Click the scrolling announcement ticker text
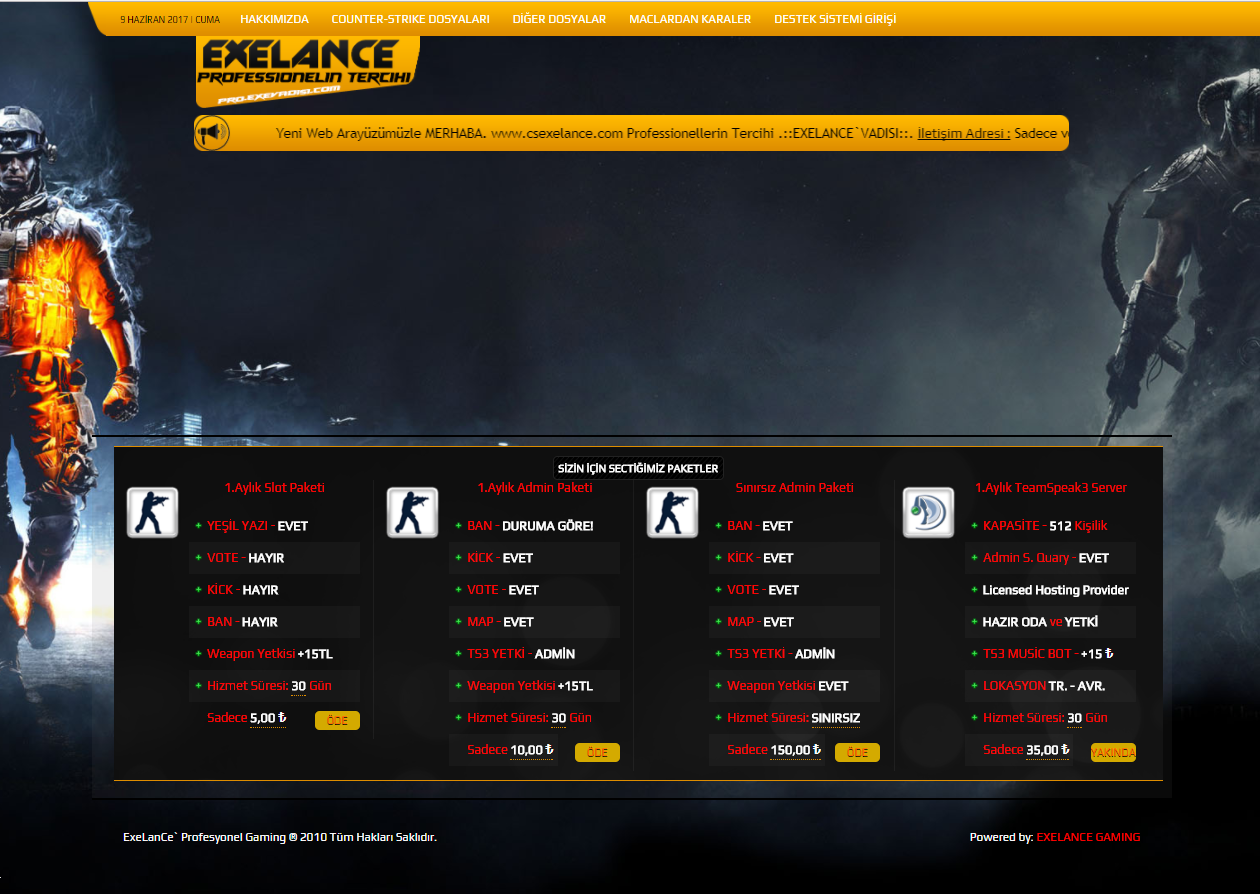 click(x=672, y=133)
